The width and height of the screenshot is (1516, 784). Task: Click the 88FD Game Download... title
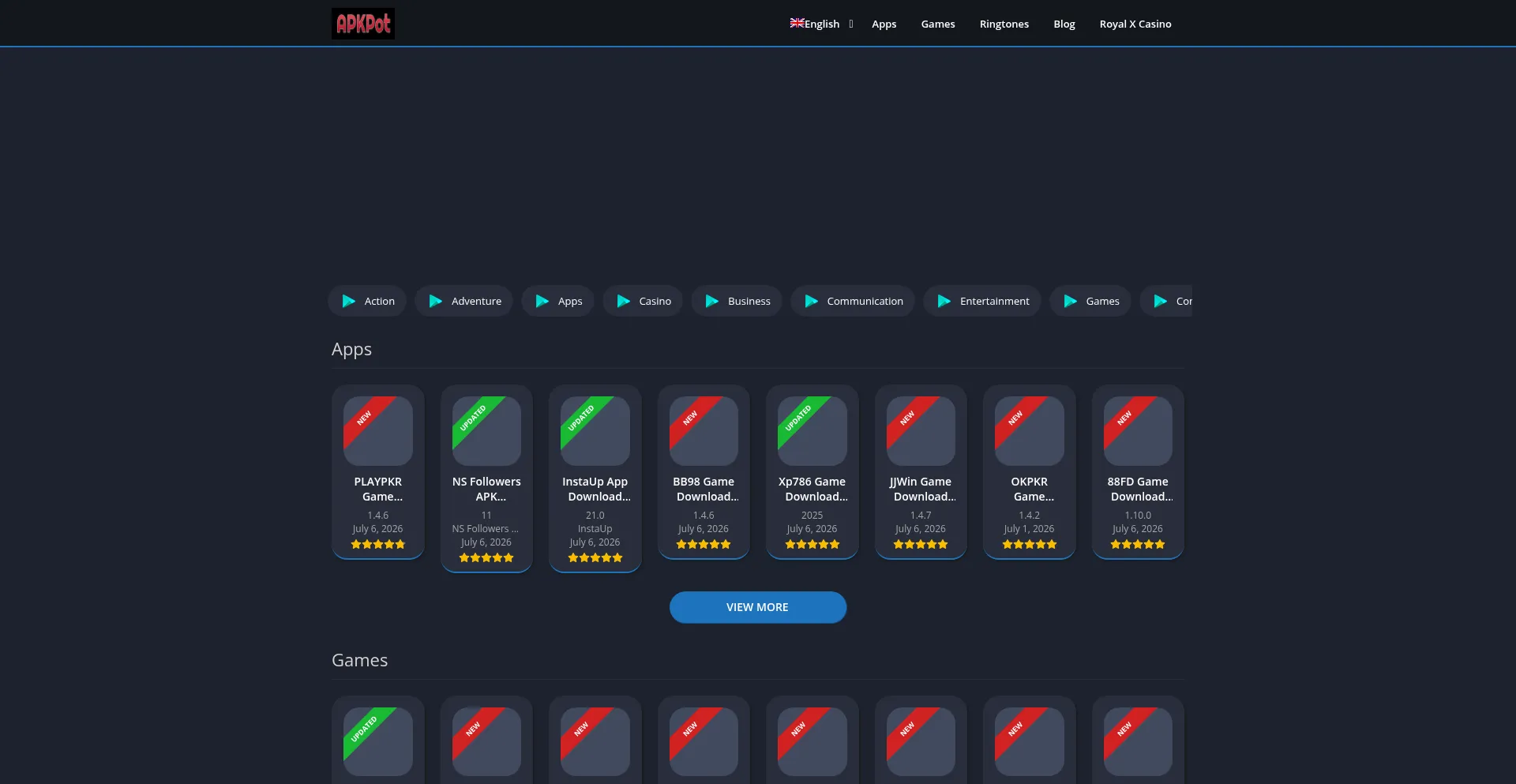tap(1138, 489)
